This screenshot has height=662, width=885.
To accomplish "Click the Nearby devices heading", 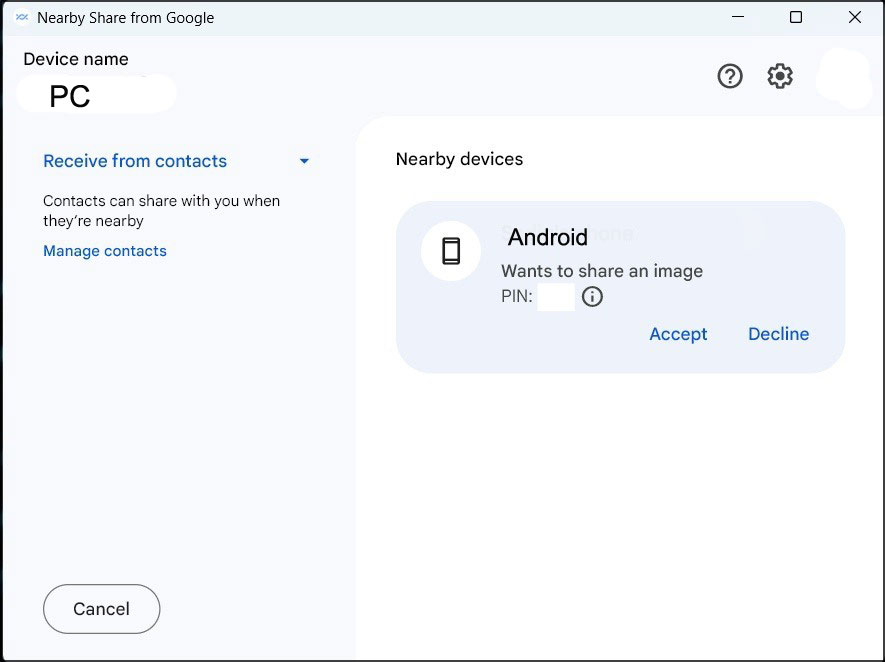I will pos(459,159).
